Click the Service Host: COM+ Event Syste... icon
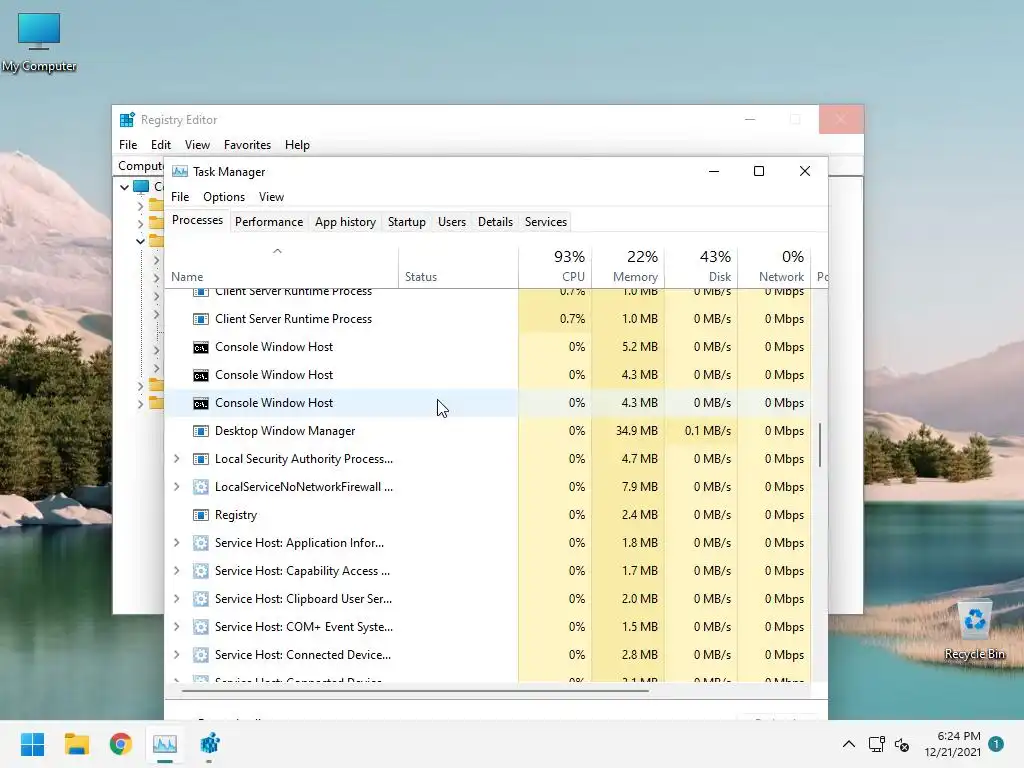The image size is (1024, 768). coord(200,627)
